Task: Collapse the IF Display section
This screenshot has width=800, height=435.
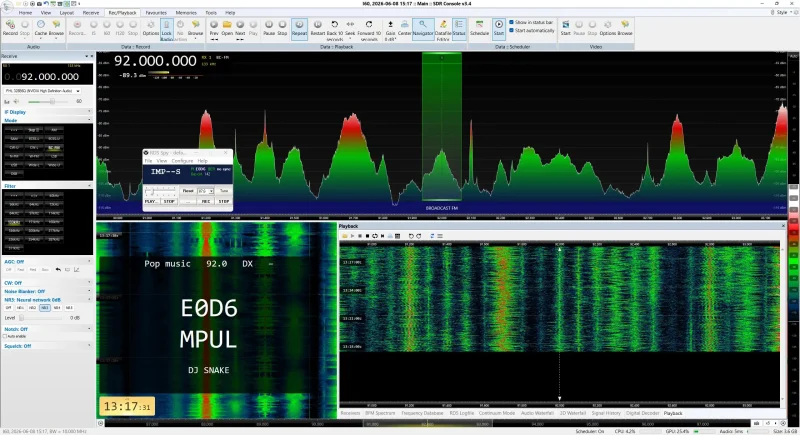Action: (89, 112)
